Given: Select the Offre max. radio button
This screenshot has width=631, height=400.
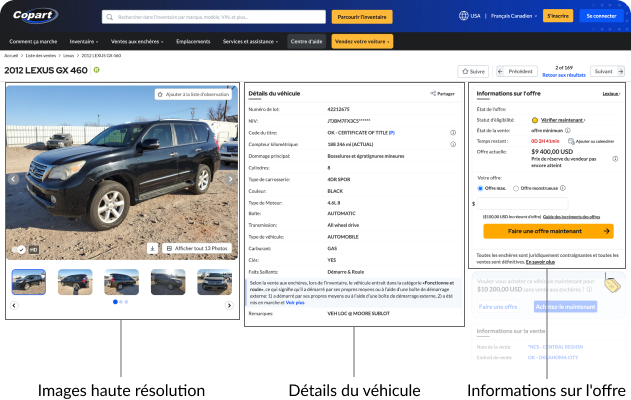Looking at the screenshot, I should (x=480, y=187).
